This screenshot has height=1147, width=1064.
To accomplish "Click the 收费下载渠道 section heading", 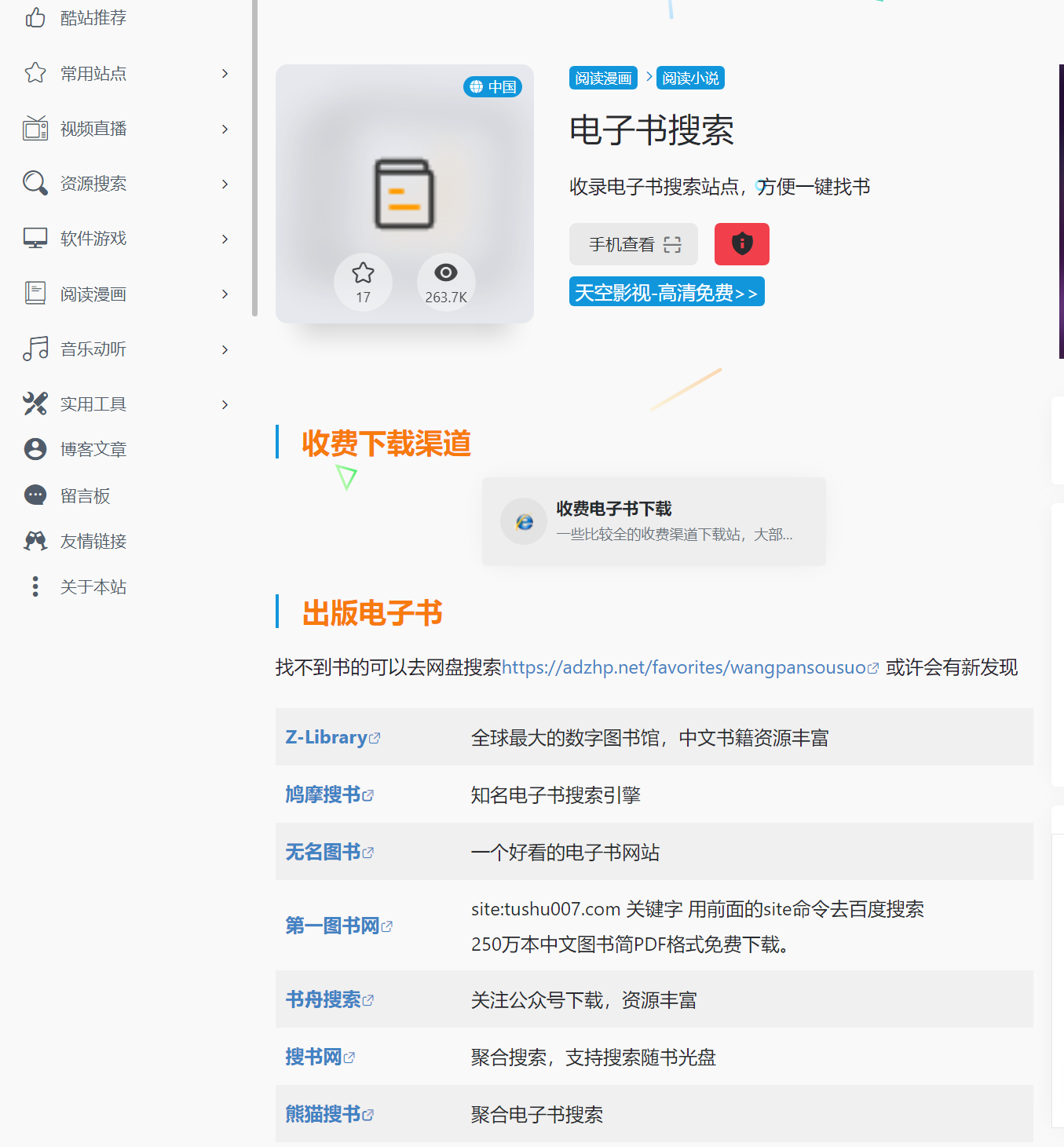I will (386, 444).
